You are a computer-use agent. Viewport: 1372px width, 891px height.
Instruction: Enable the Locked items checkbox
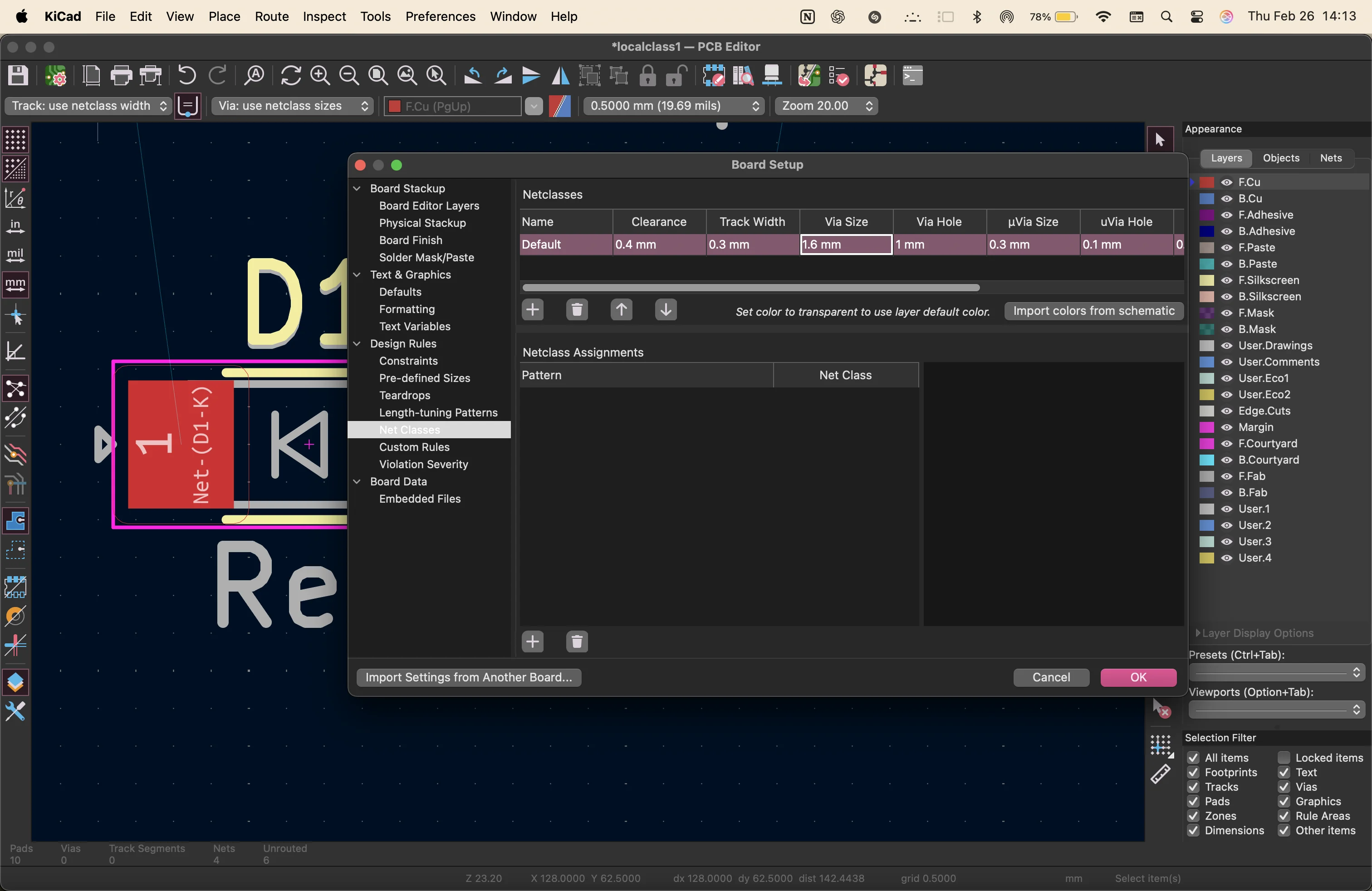[x=1284, y=758]
